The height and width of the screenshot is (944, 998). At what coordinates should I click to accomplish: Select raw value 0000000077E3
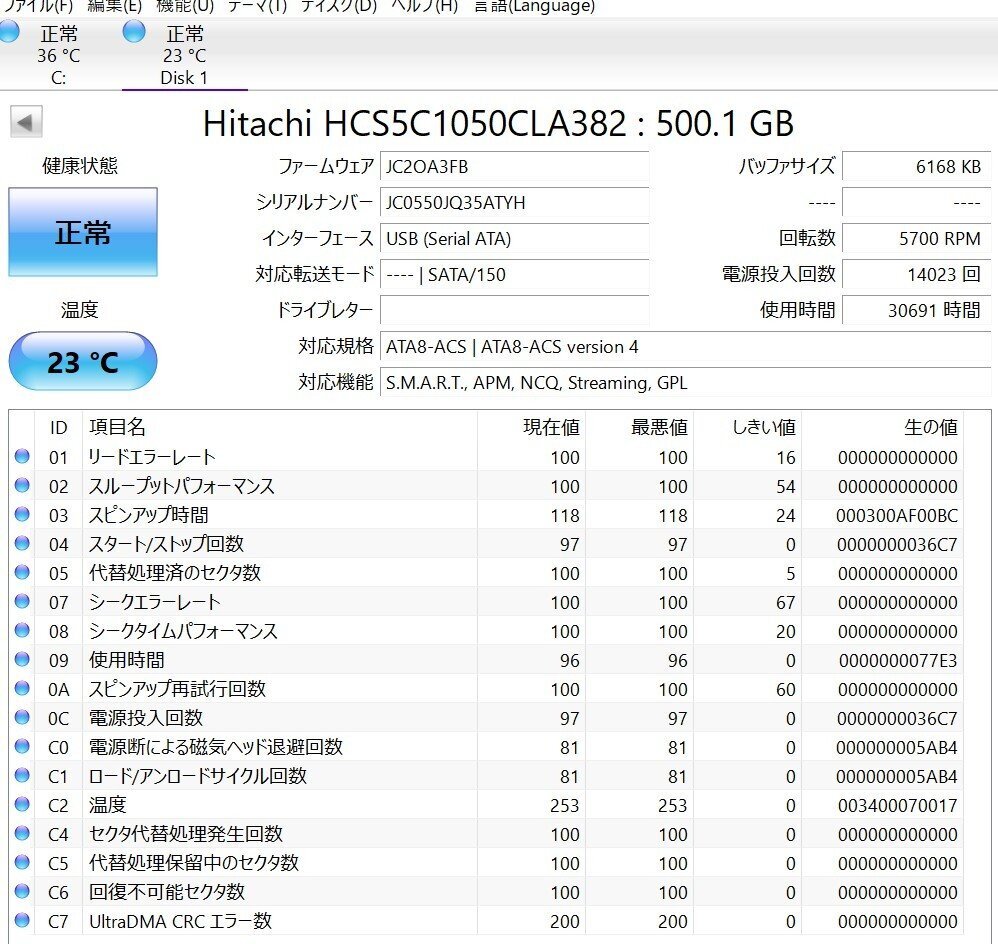click(897, 661)
